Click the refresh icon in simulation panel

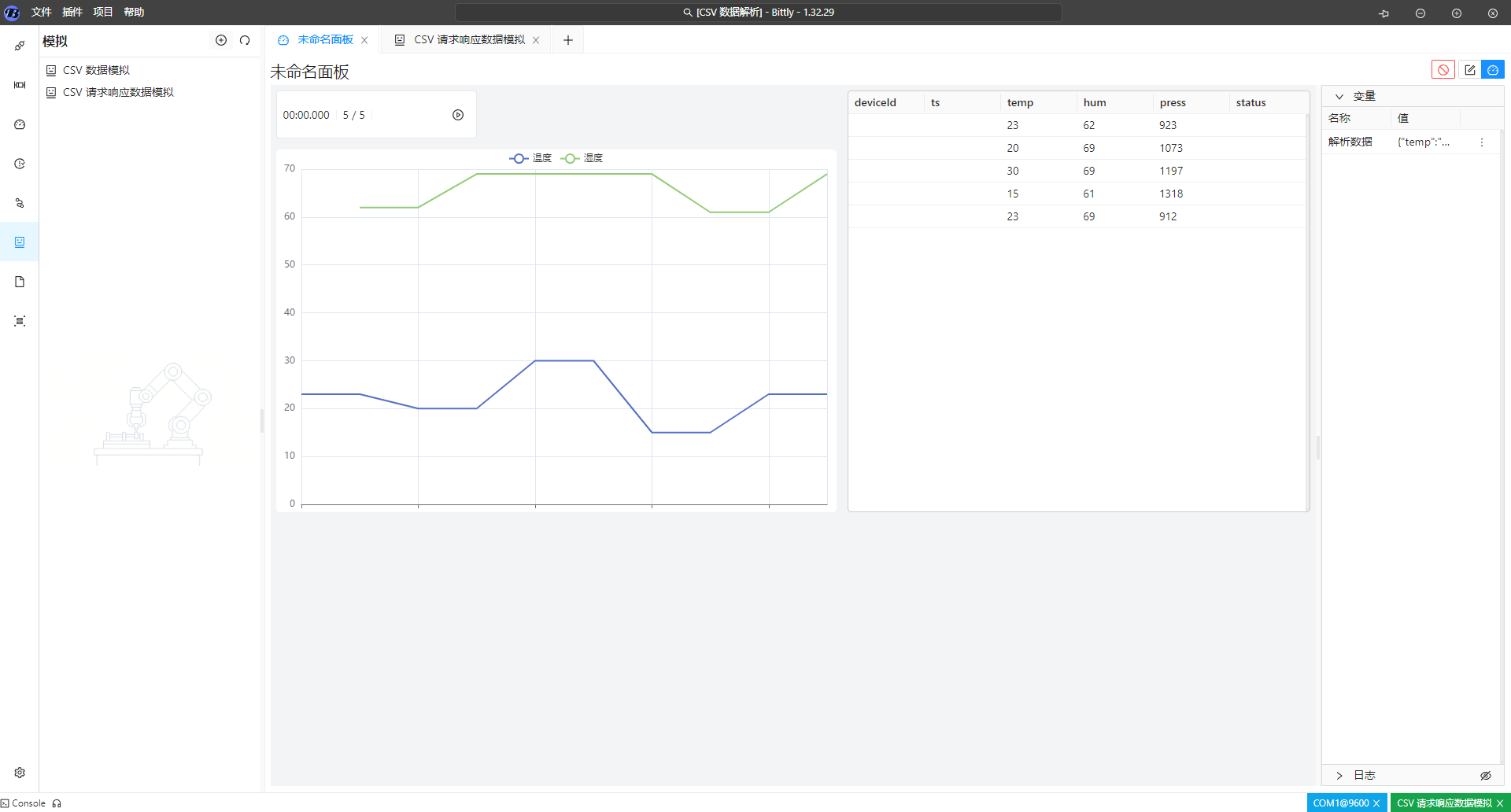tap(245, 40)
